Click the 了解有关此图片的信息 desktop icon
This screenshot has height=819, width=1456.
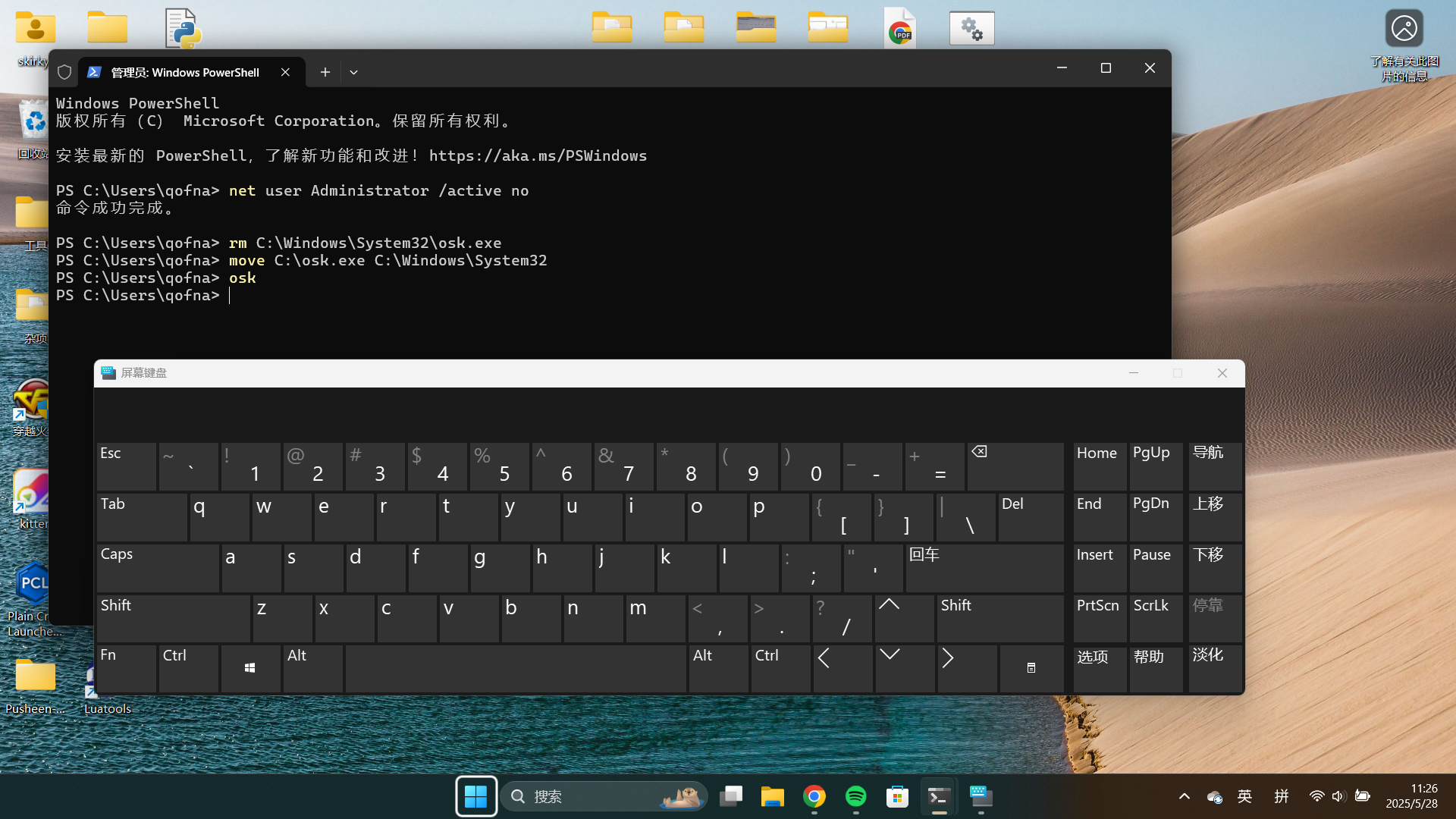[1404, 45]
